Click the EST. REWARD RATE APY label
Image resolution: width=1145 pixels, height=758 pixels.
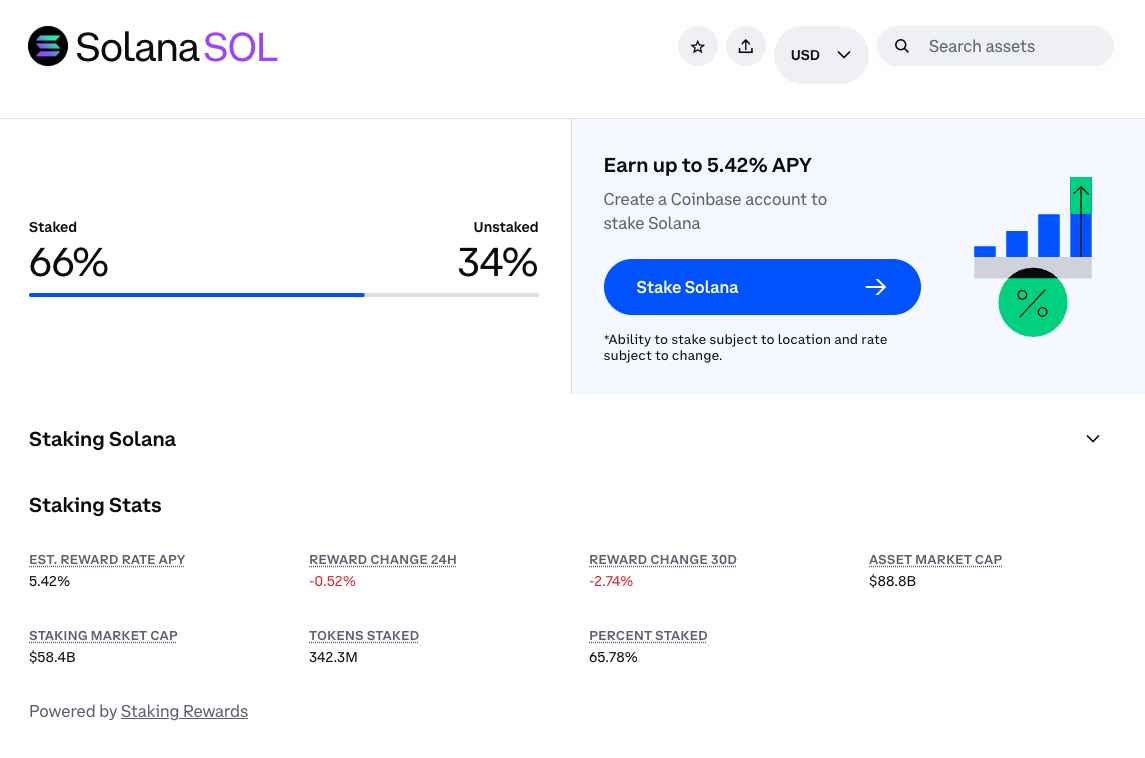pos(107,559)
